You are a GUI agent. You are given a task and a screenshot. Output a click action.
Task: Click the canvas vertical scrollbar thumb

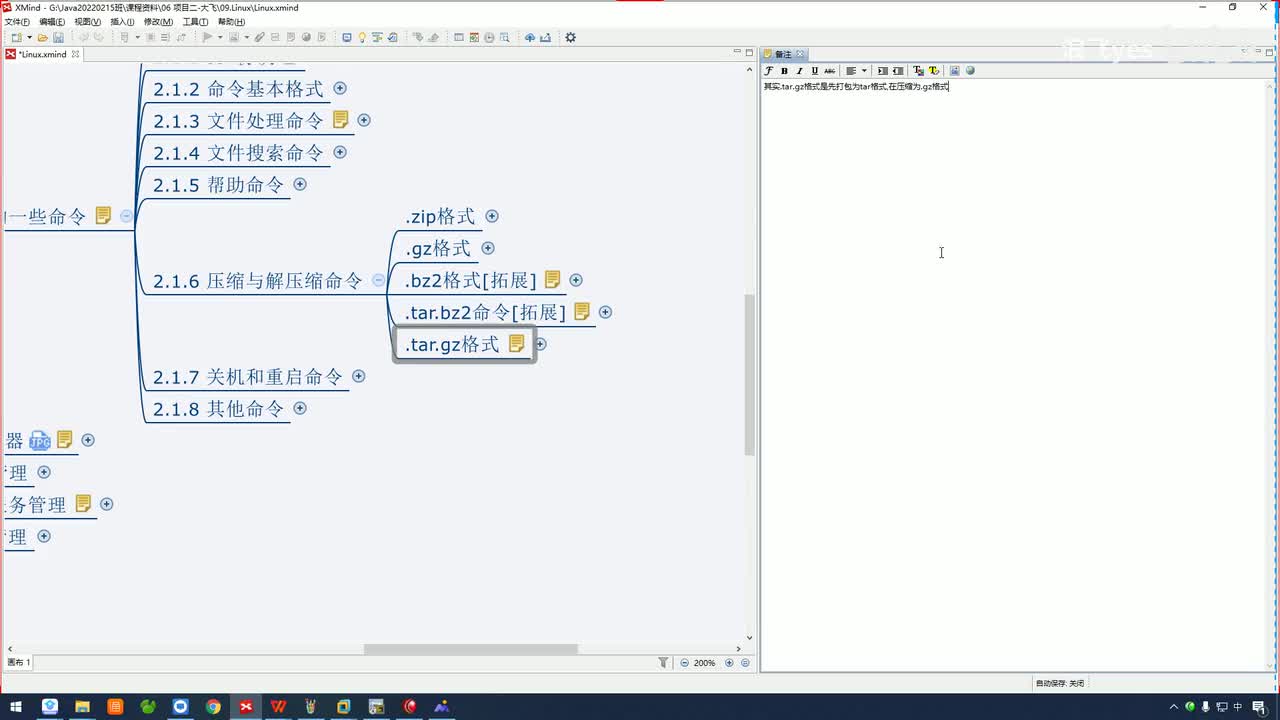point(750,377)
